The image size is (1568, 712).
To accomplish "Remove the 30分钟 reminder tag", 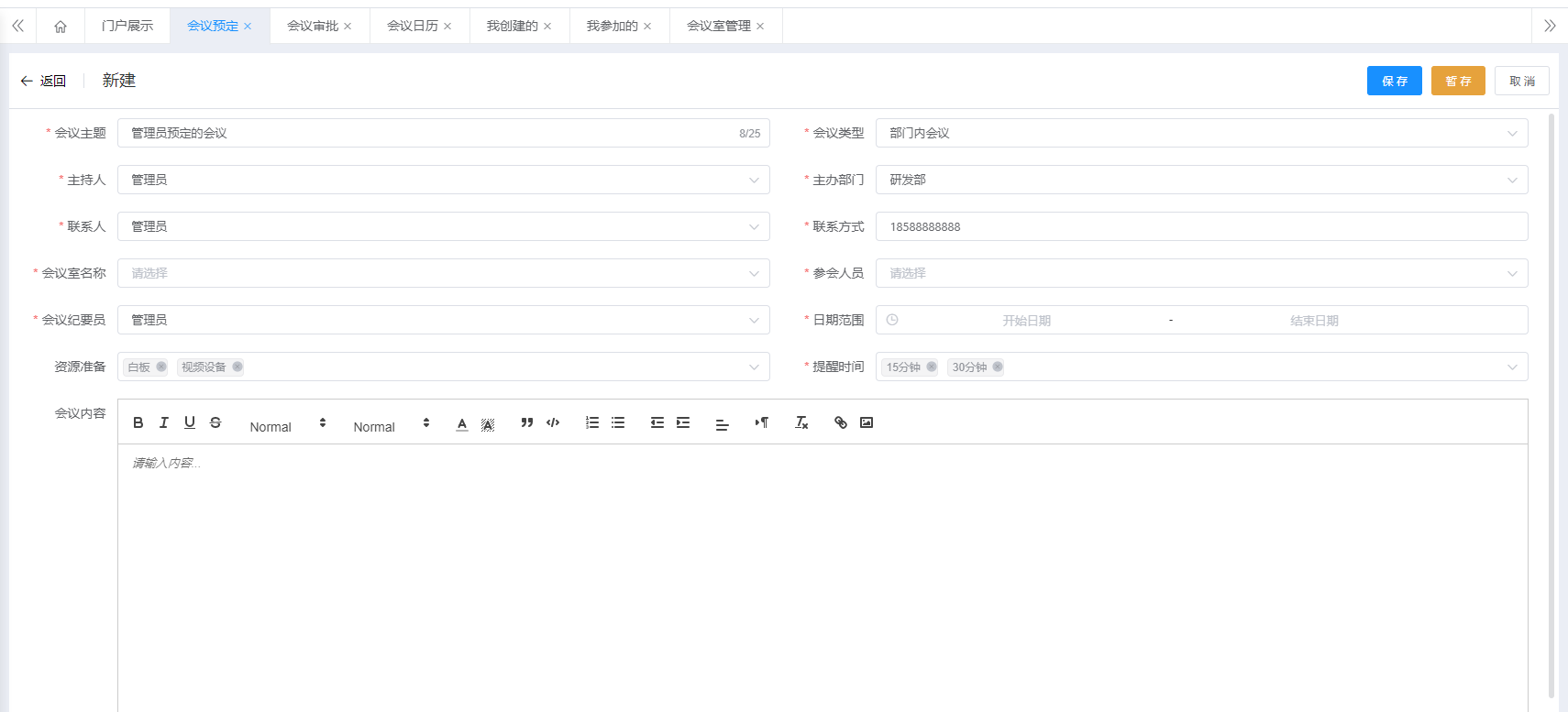I will coord(998,367).
